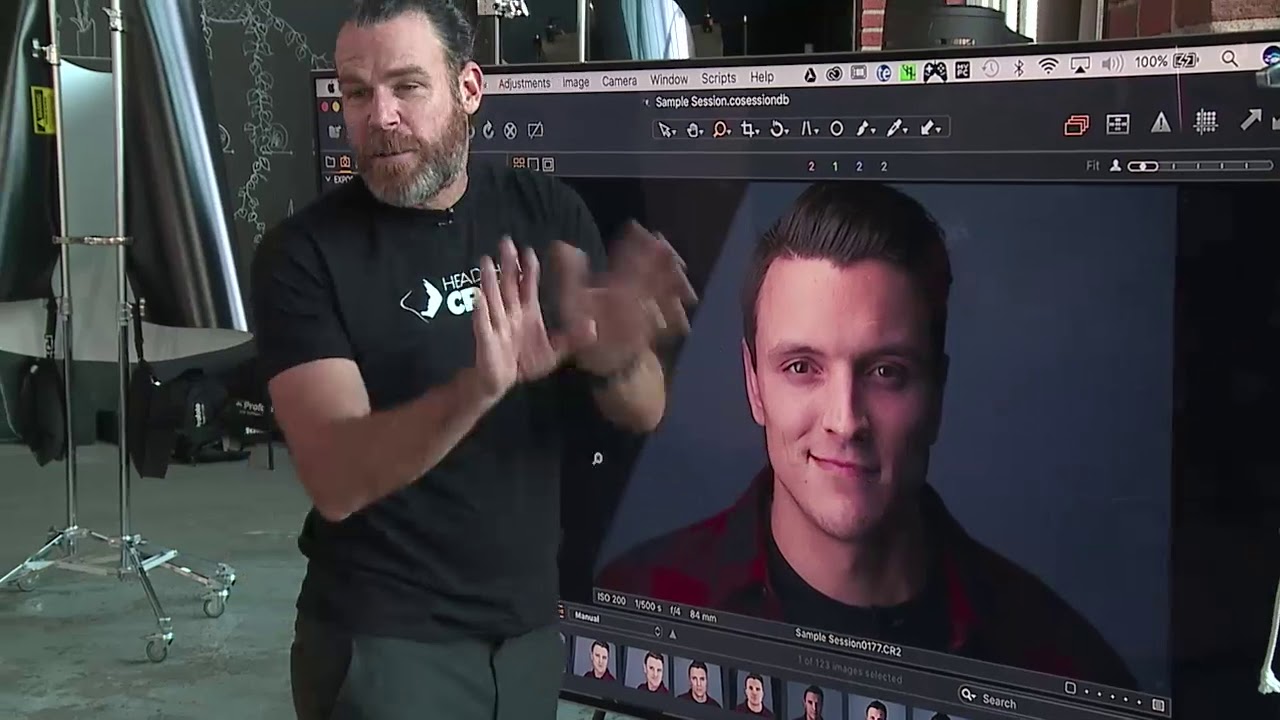Viewport: 1280px width, 720px height.
Task: Click the circular reset arrow icon
Action: (488, 130)
